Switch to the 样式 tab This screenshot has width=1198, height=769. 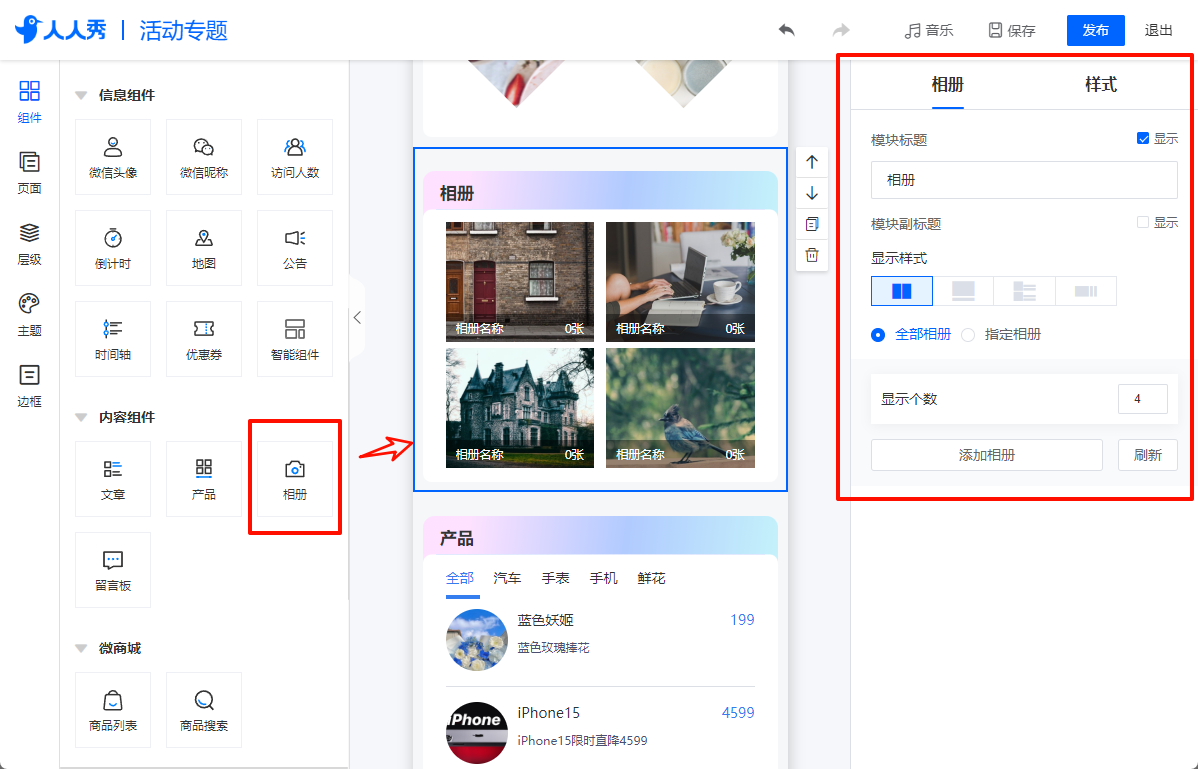pyautogui.click(x=1100, y=85)
